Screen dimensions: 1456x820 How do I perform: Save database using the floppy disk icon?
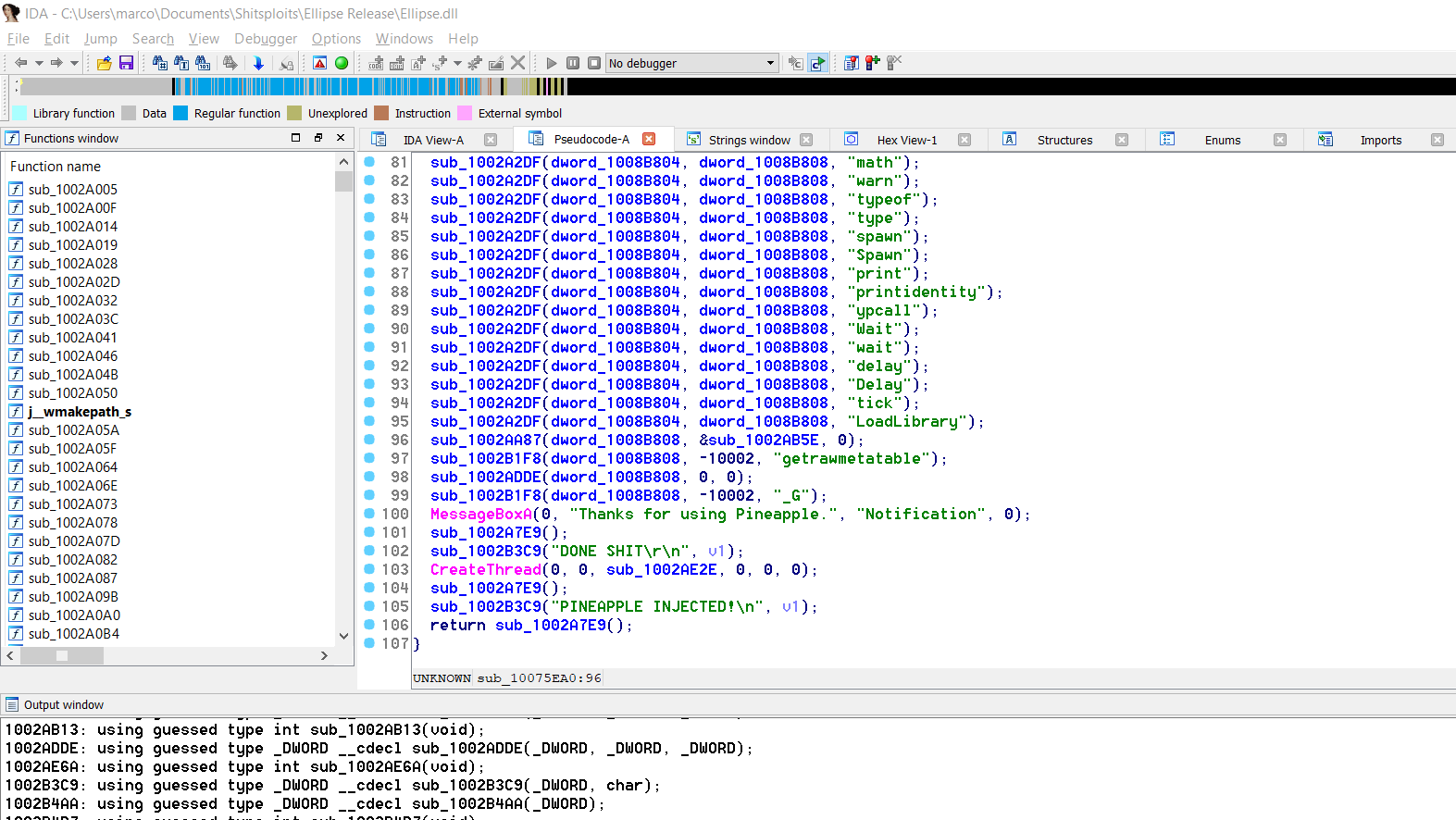click(x=127, y=63)
